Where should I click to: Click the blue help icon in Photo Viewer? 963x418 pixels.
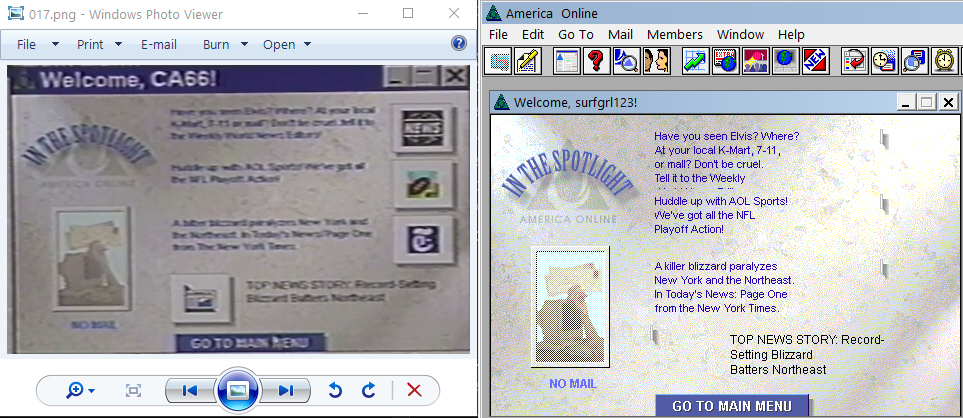point(458,43)
